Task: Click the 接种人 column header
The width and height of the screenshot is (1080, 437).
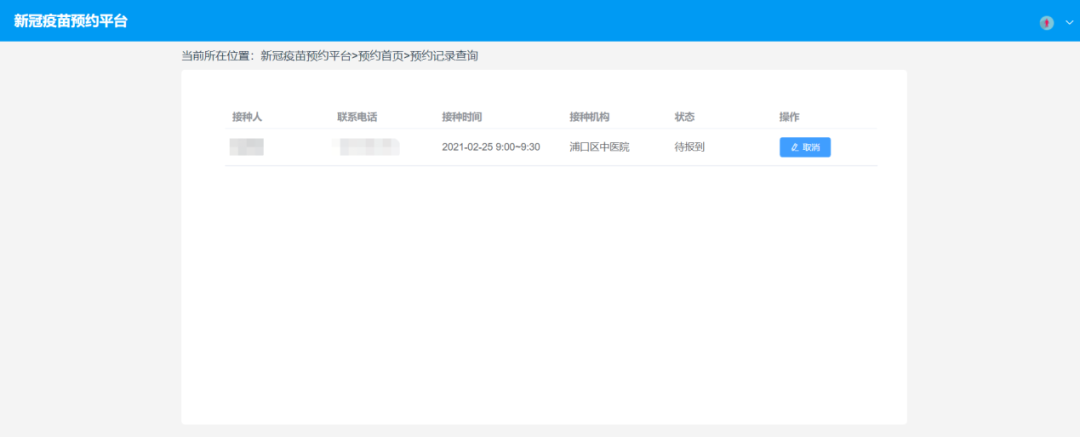Action: 246,117
